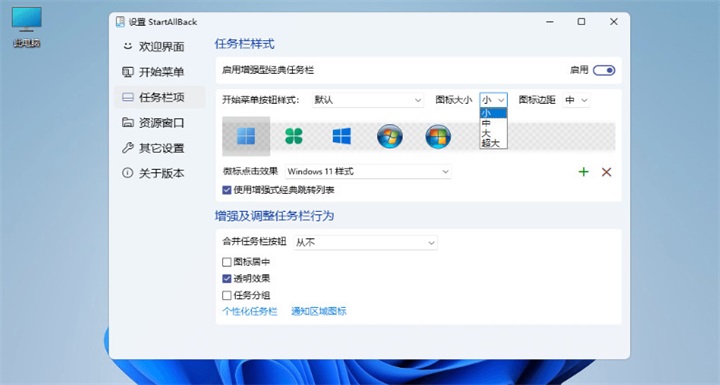Minimize the StartAllBack settings window
Image resolution: width=720 pixels, height=385 pixels.
(x=550, y=22)
